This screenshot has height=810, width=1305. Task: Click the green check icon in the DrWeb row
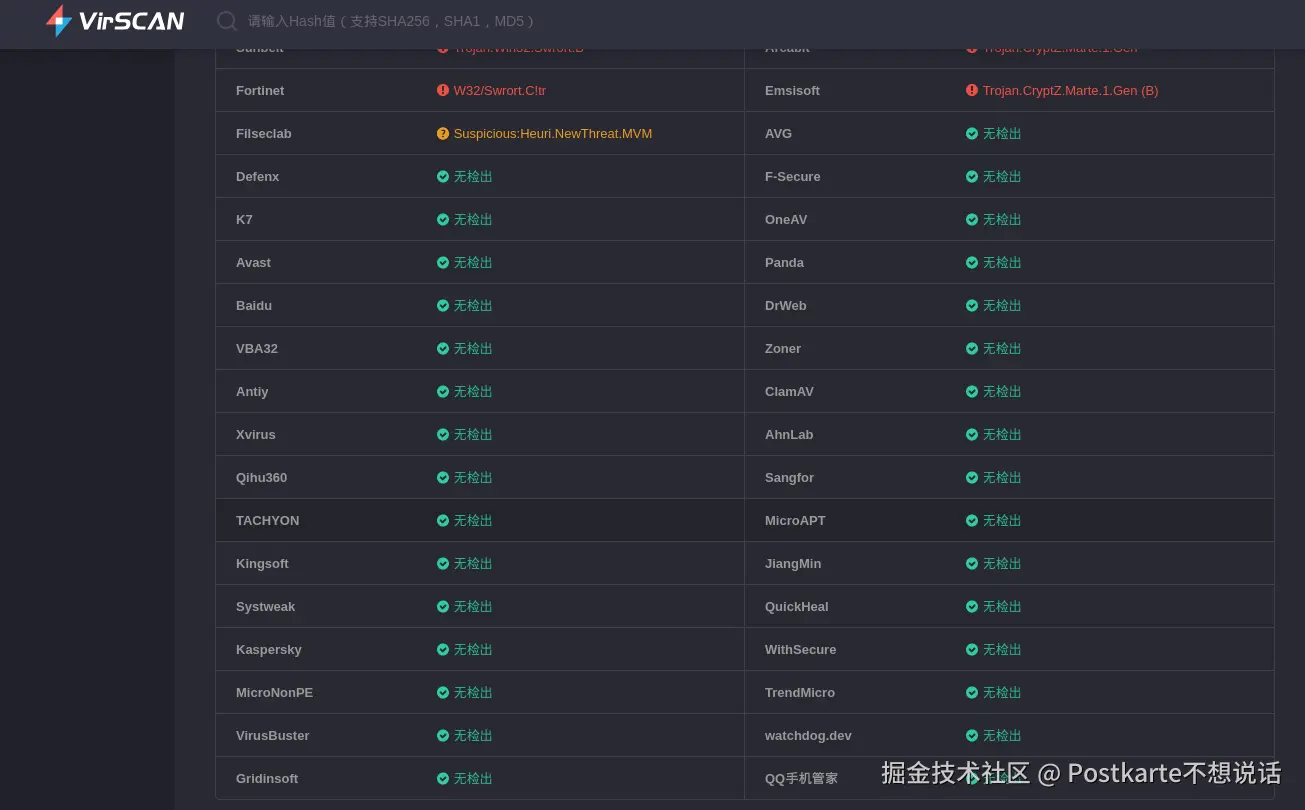click(972, 305)
